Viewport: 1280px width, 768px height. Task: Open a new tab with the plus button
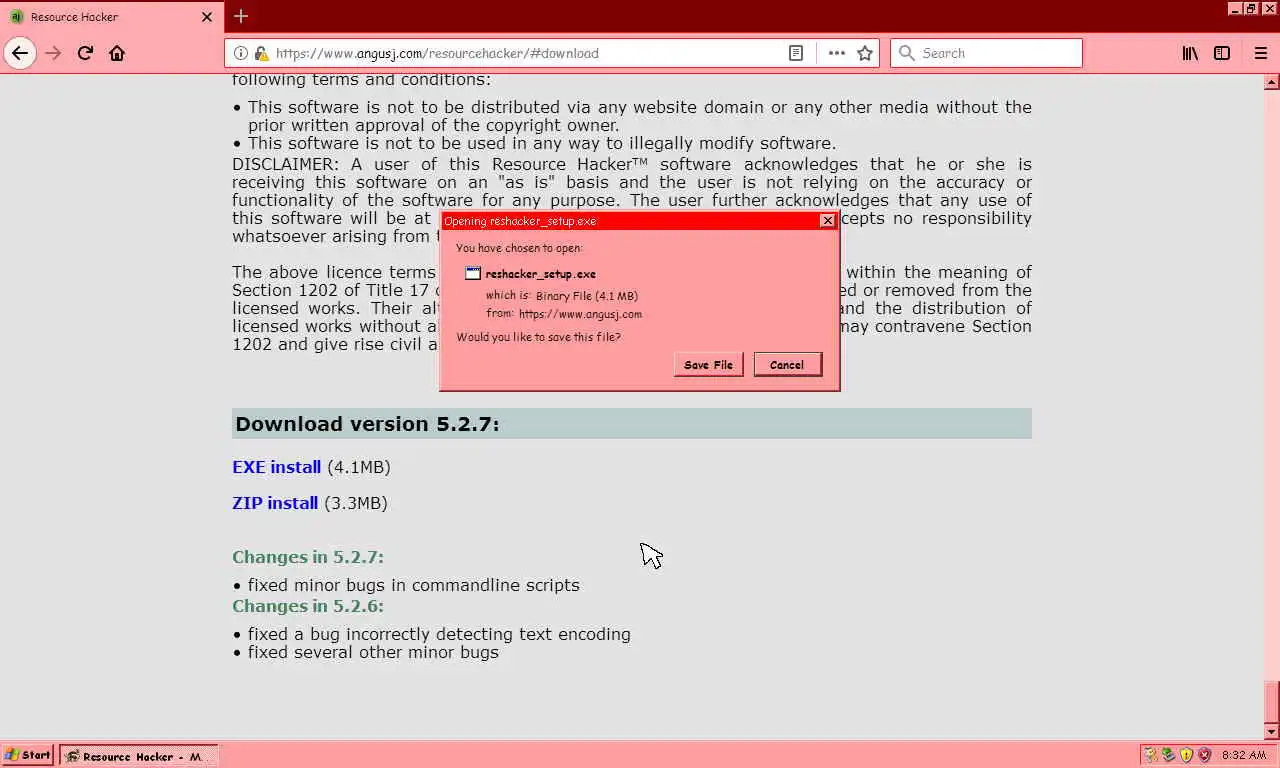point(241,16)
